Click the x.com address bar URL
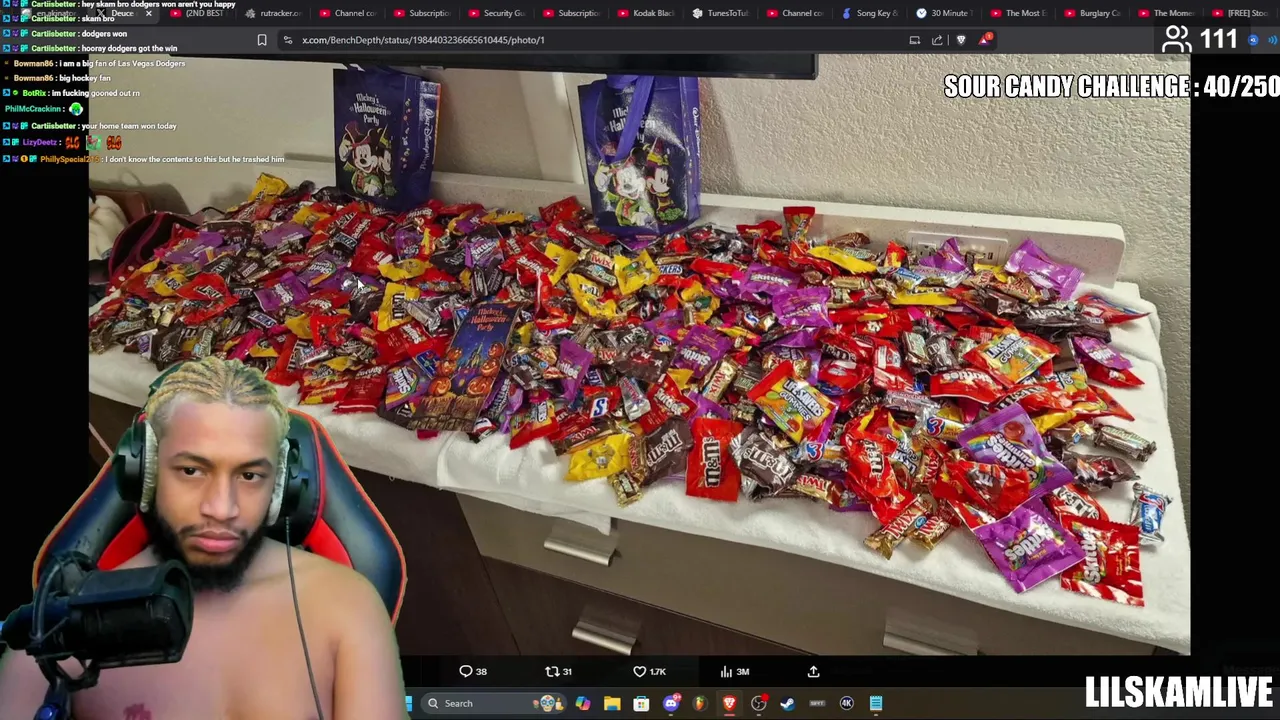The image size is (1280, 720). tap(423, 40)
